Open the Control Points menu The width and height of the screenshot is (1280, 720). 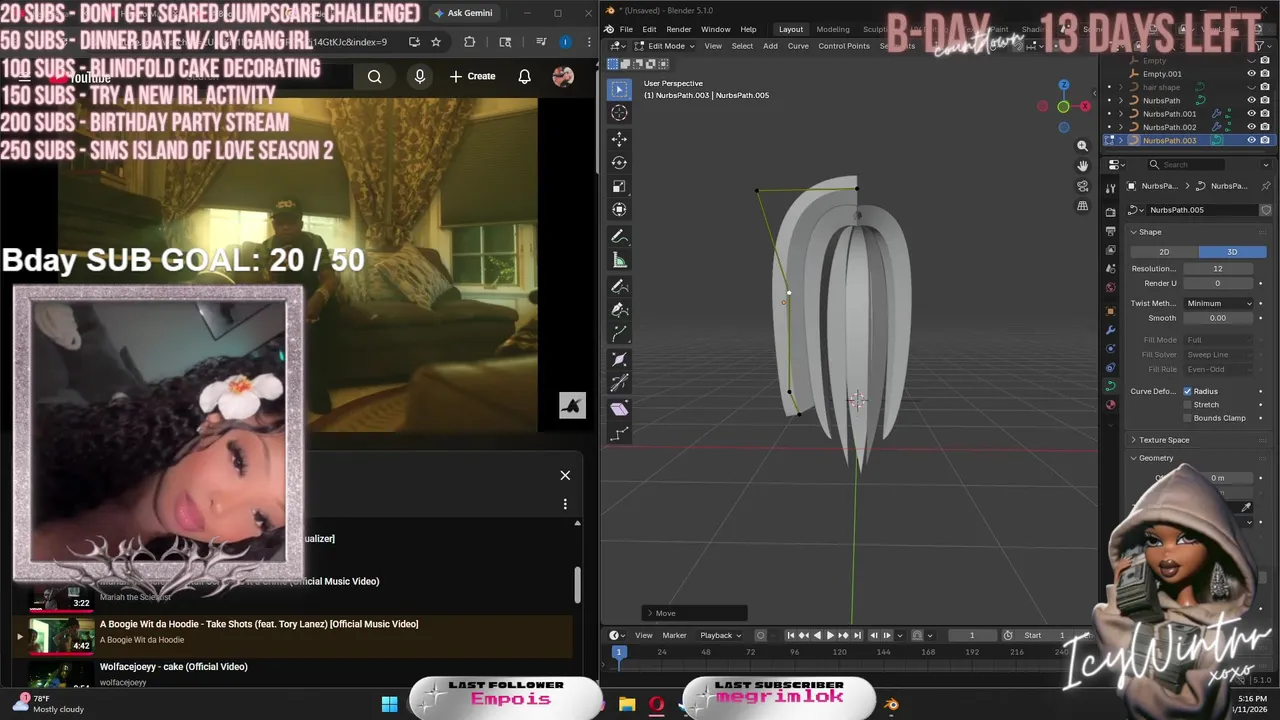click(844, 46)
